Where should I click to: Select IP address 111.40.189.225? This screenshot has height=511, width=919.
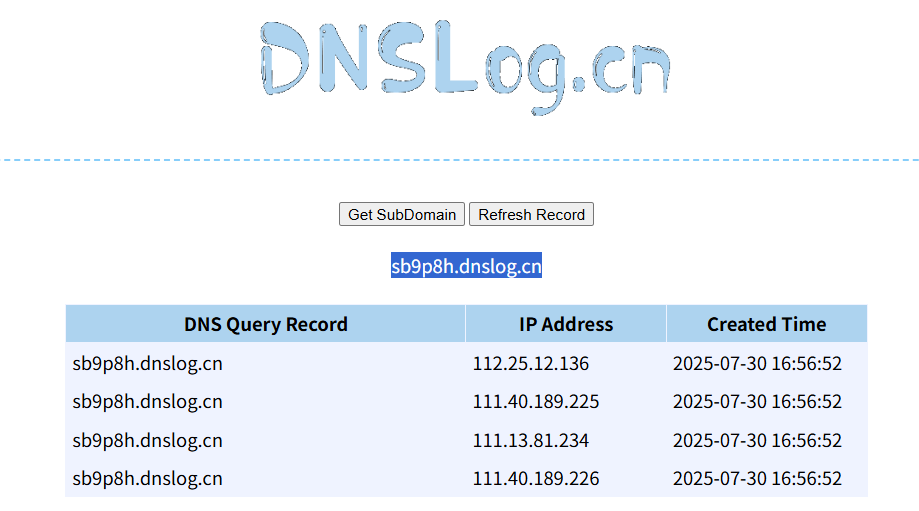536,401
